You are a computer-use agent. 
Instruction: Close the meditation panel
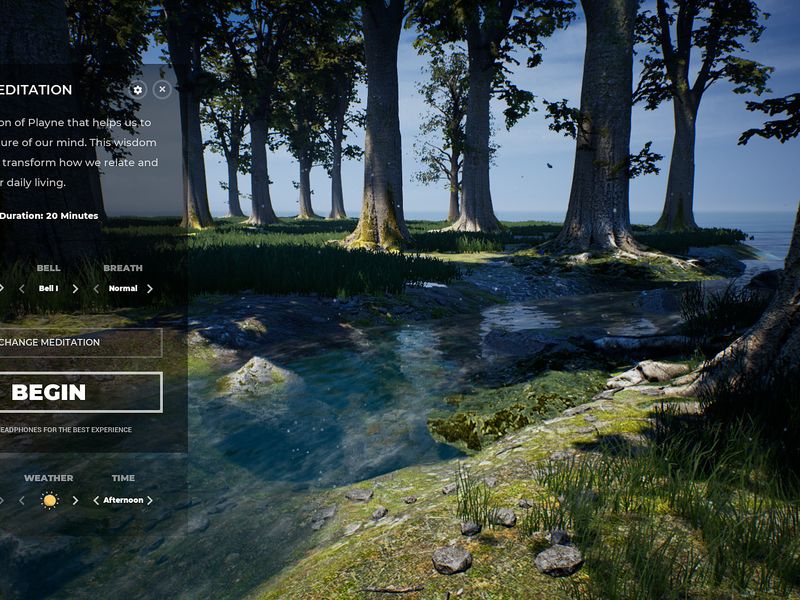[x=162, y=89]
